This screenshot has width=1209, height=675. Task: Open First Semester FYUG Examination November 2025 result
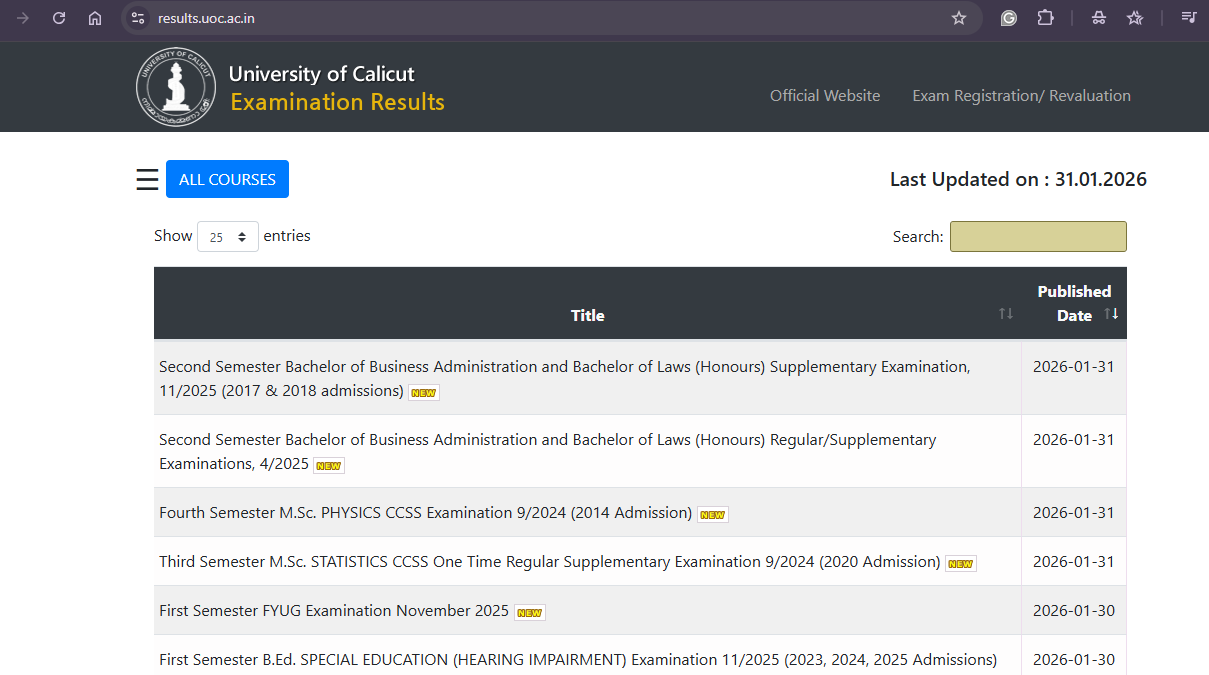point(334,611)
